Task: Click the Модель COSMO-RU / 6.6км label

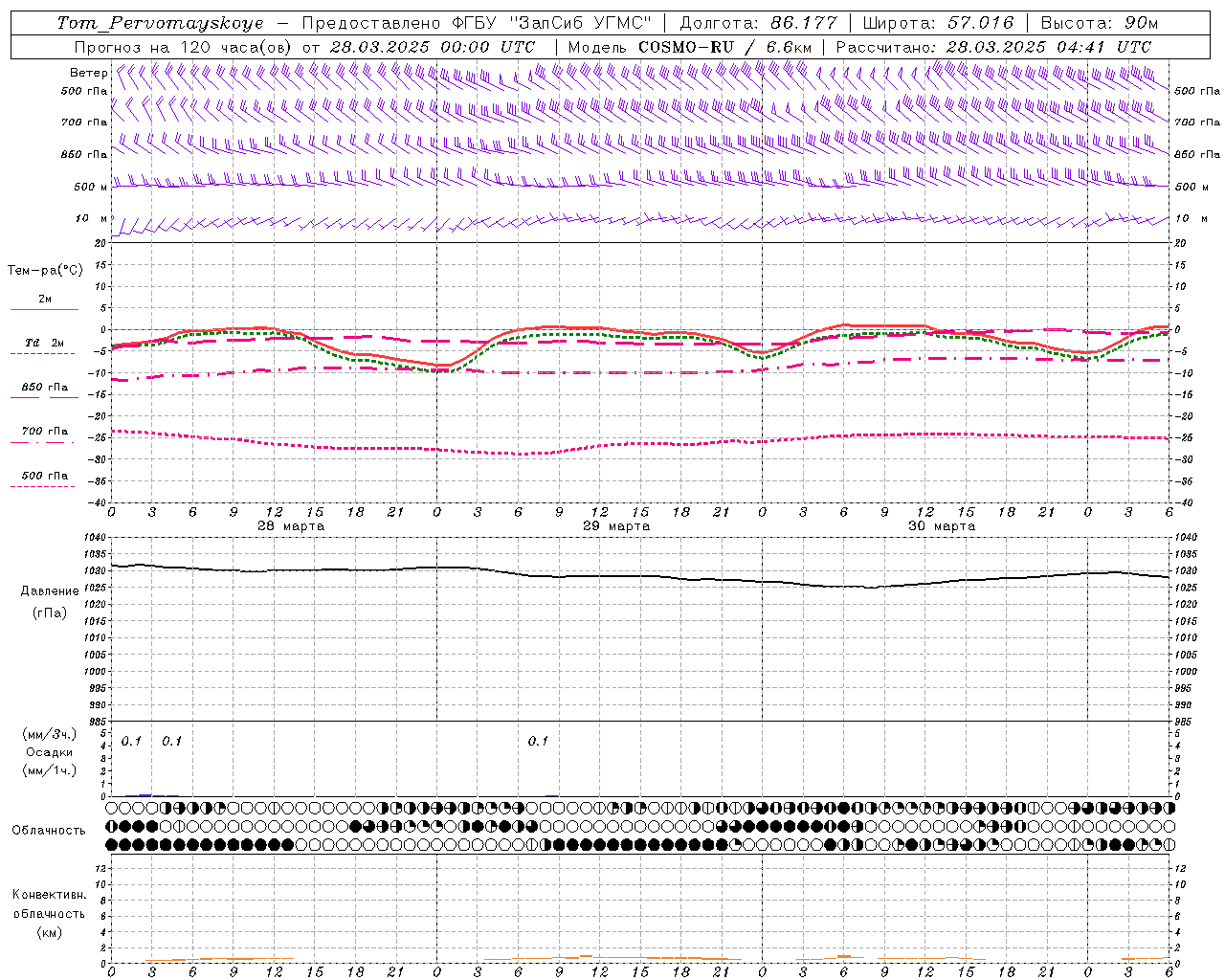Action: pos(690,47)
